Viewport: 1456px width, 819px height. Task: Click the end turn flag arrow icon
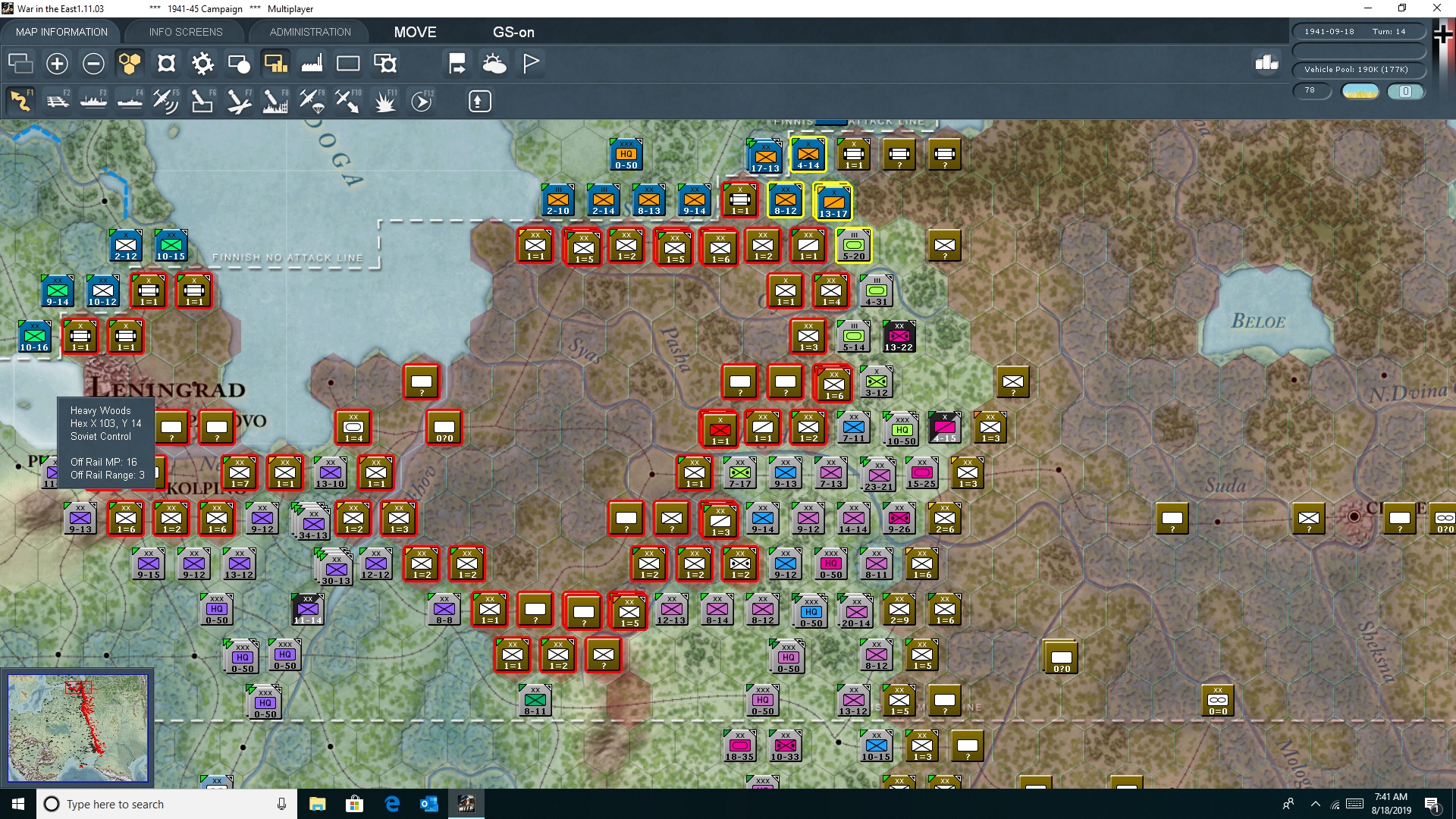(457, 63)
